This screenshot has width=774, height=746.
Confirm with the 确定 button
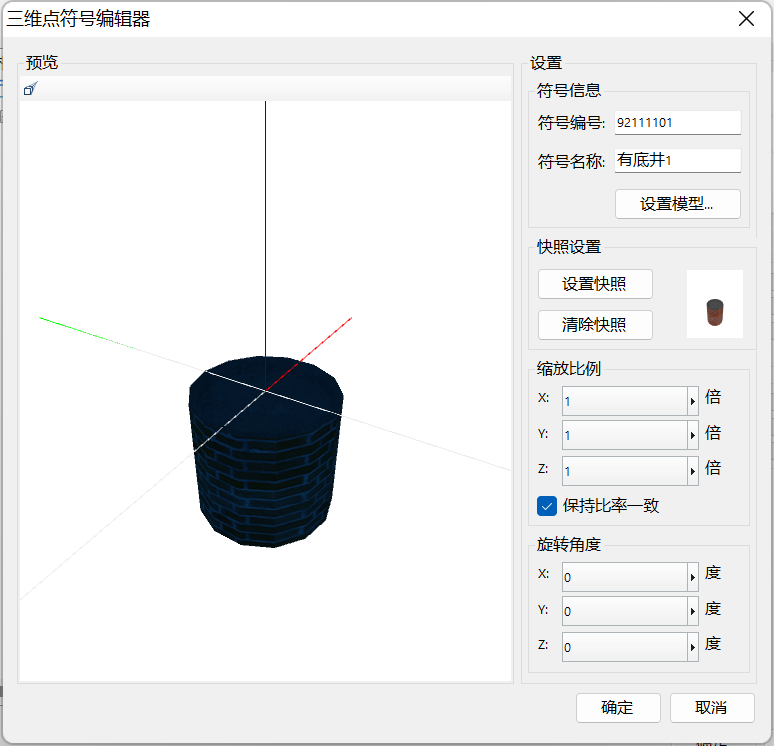618,708
